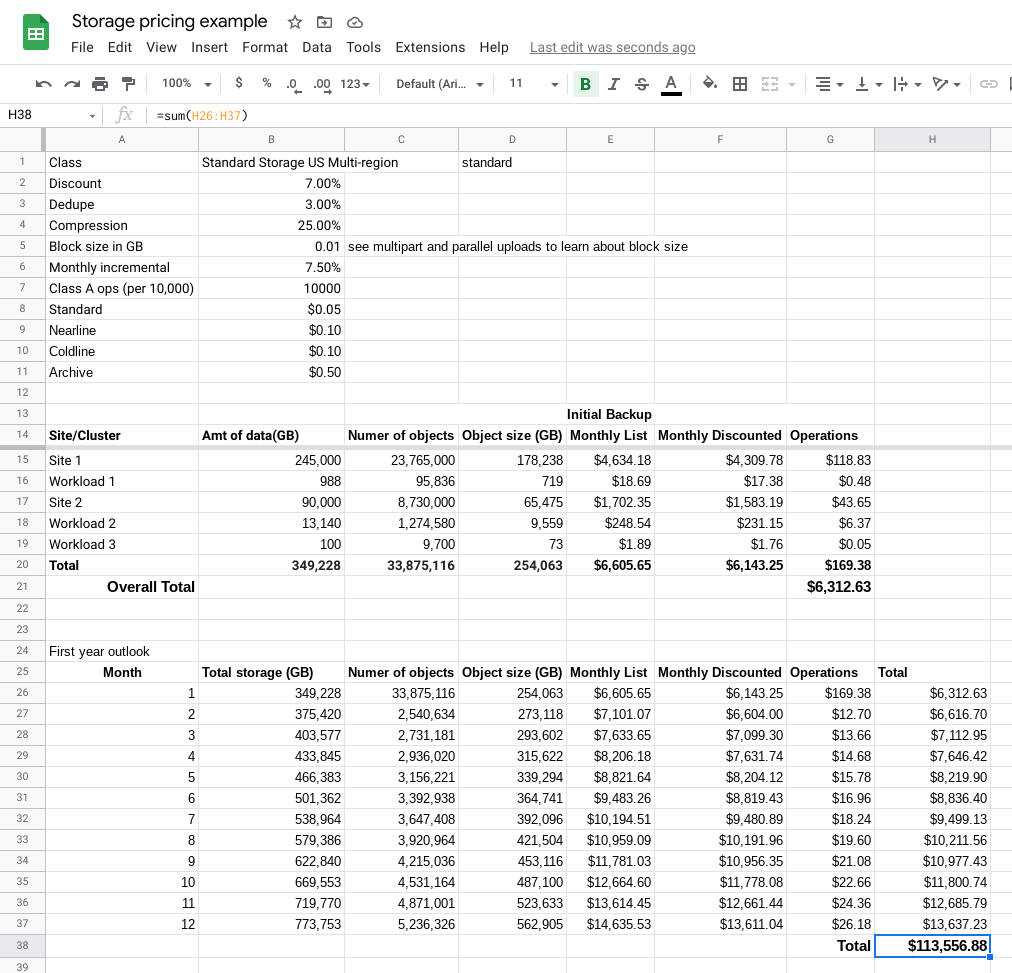This screenshot has width=1012, height=973.
Task: Click the Storage pricing example title
Action: 169,21
